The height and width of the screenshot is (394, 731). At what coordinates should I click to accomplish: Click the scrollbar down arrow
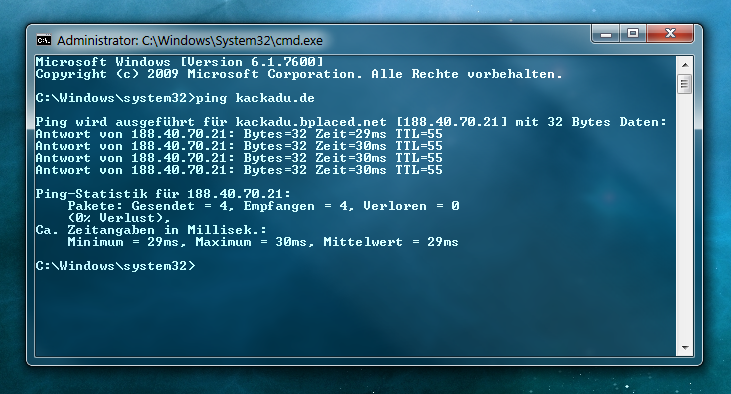tap(685, 347)
